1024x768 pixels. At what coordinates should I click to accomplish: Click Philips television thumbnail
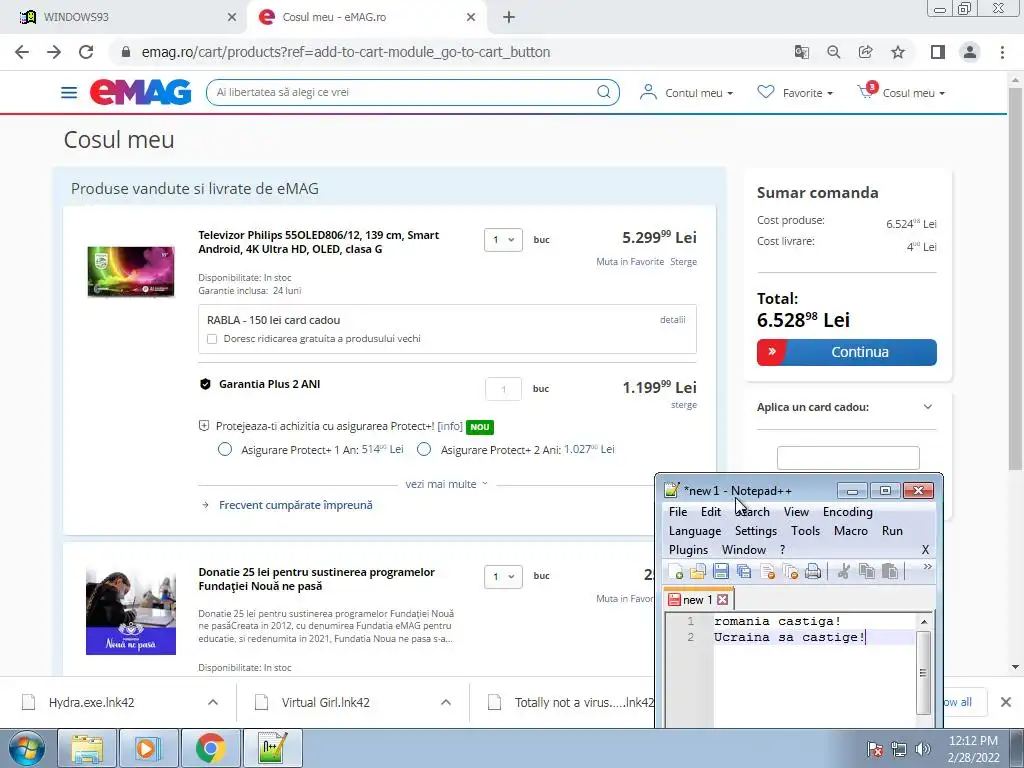131,271
